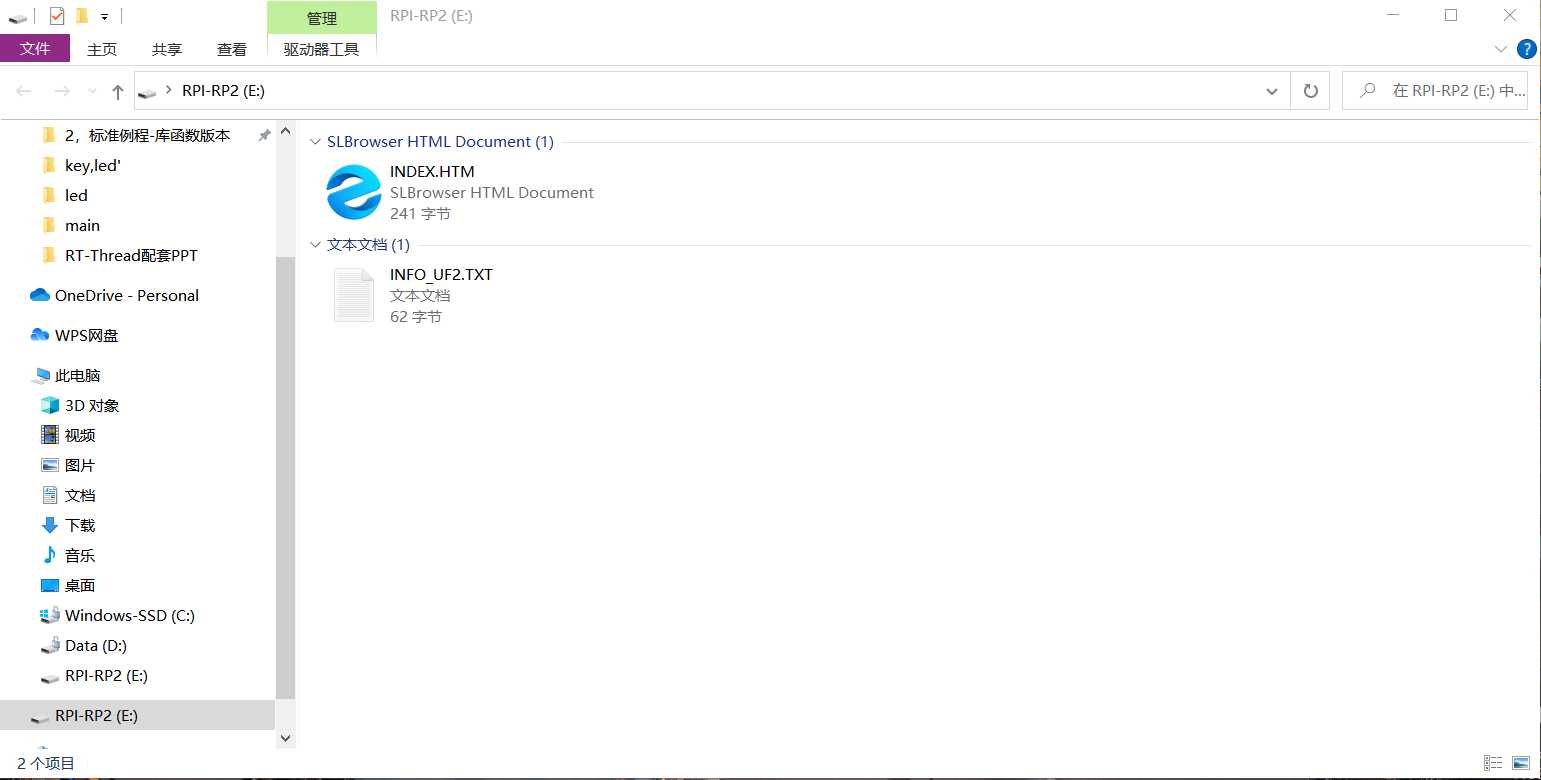Select WPS网盘 in navigation pane
This screenshot has height=780, width=1541.
point(86,335)
